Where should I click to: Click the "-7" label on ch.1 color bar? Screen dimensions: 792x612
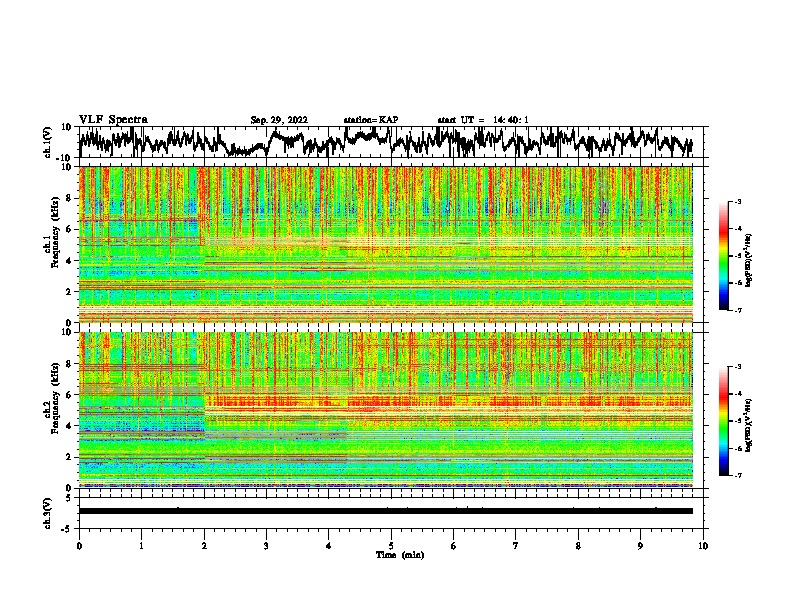[738, 310]
